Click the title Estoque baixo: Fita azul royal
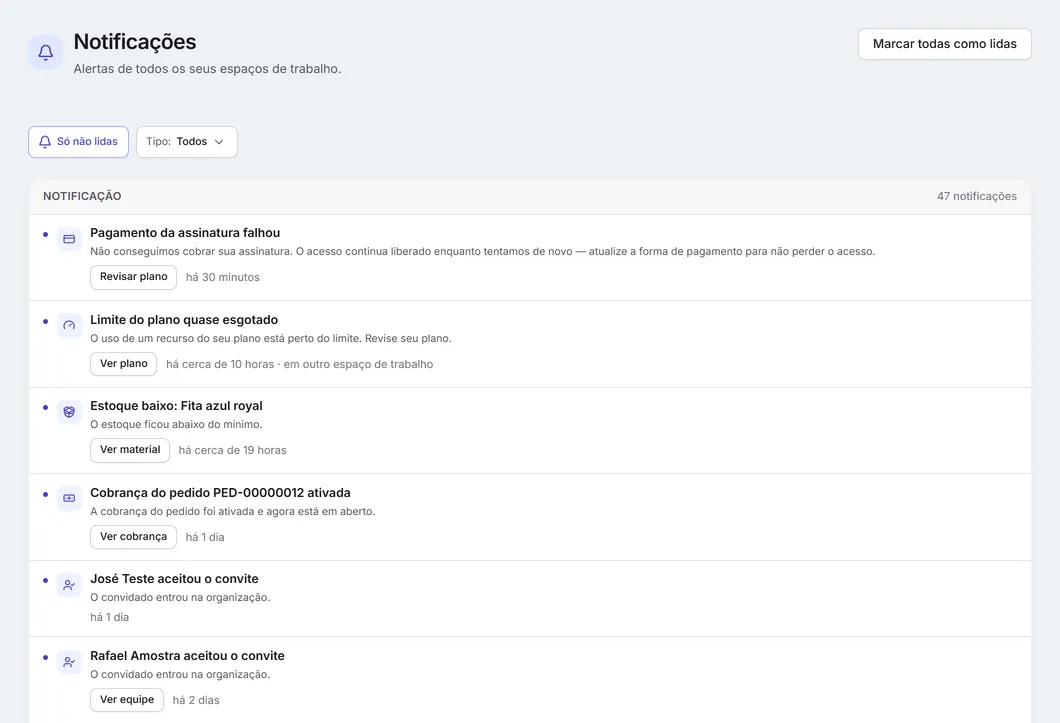1060x723 pixels. coord(176,406)
